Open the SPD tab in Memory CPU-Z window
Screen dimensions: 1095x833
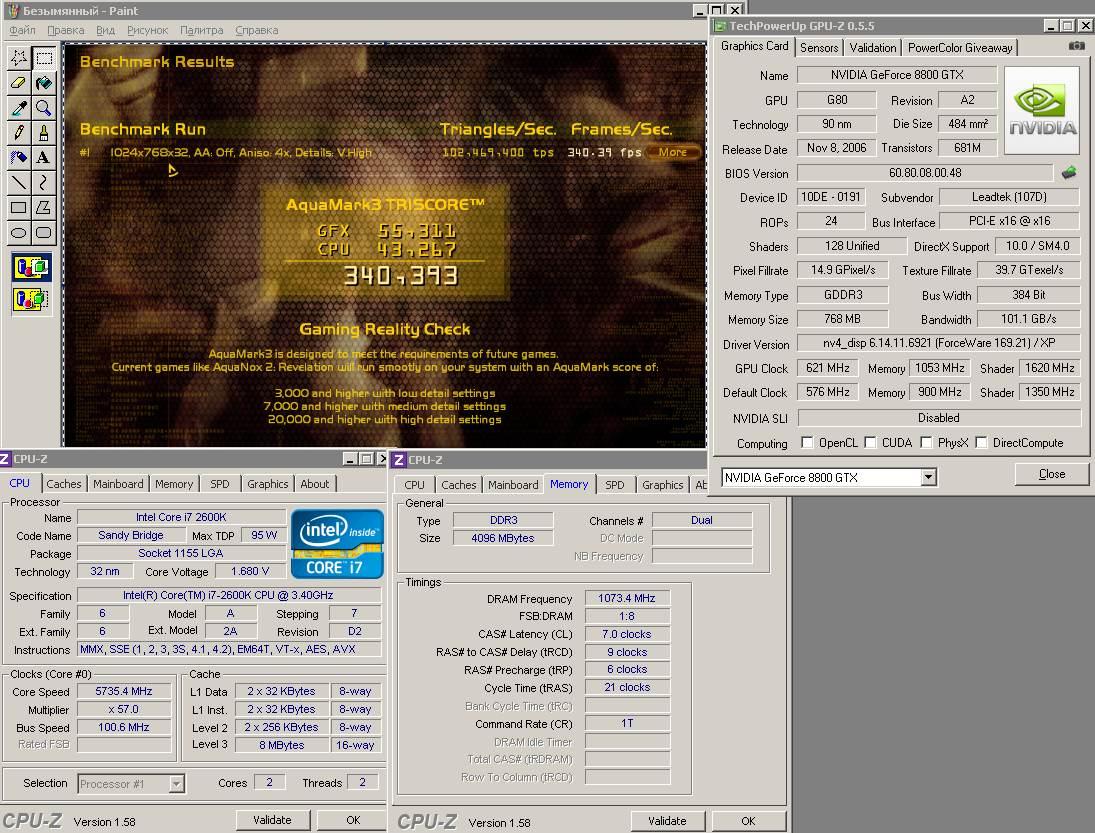(x=615, y=485)
